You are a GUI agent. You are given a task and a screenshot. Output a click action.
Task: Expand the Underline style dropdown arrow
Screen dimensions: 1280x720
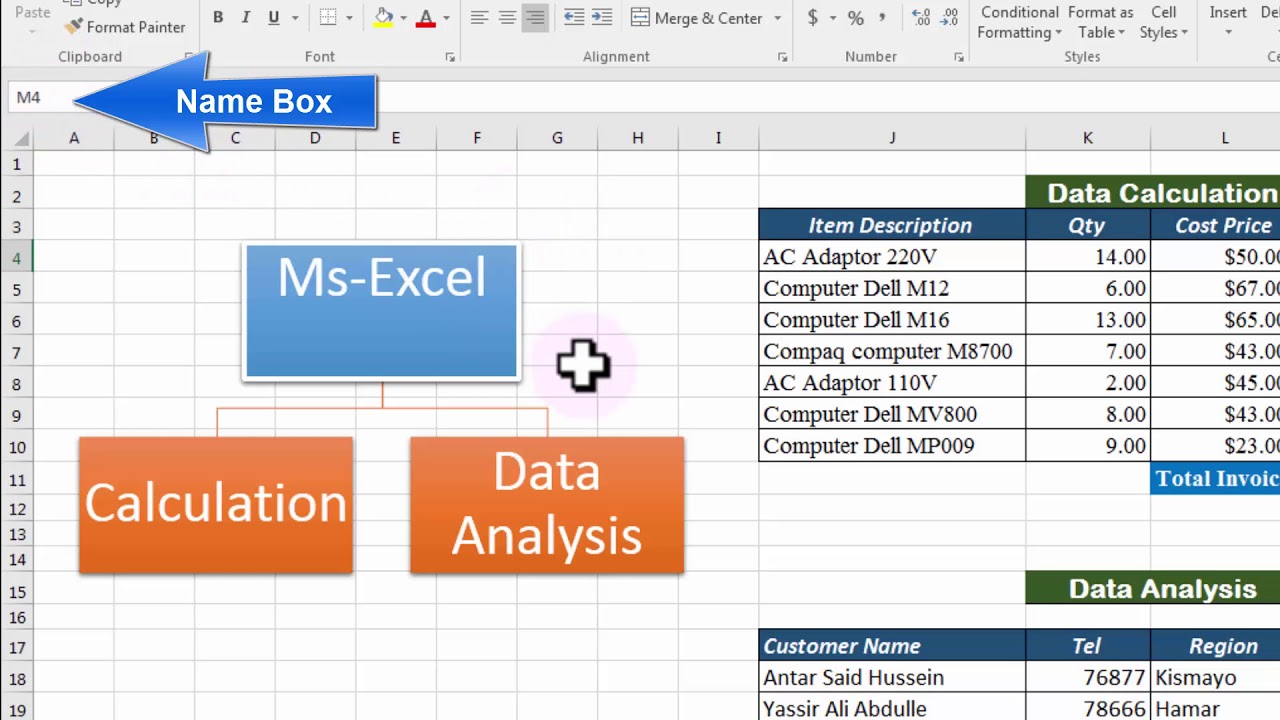click(x=294, y=18)
